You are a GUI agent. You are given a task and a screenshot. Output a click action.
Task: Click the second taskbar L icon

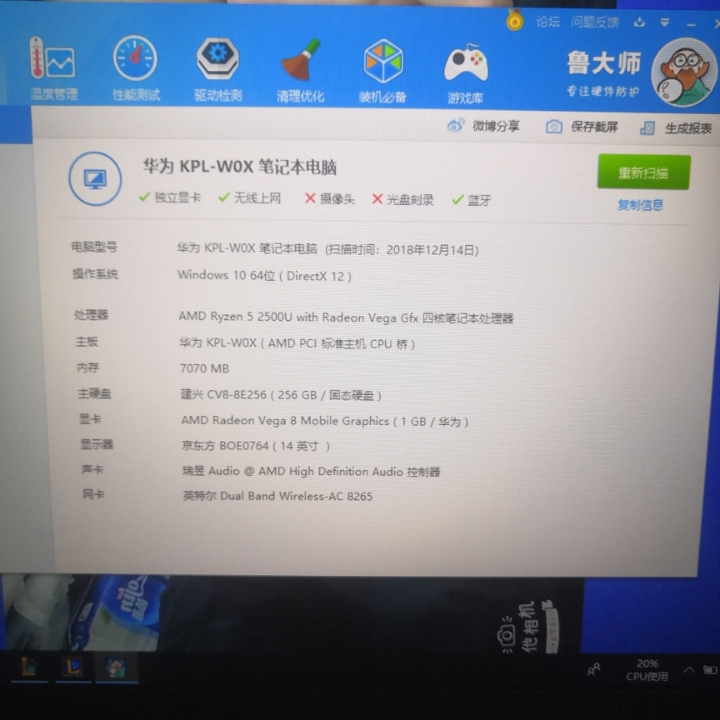click(x=73, y=667)
